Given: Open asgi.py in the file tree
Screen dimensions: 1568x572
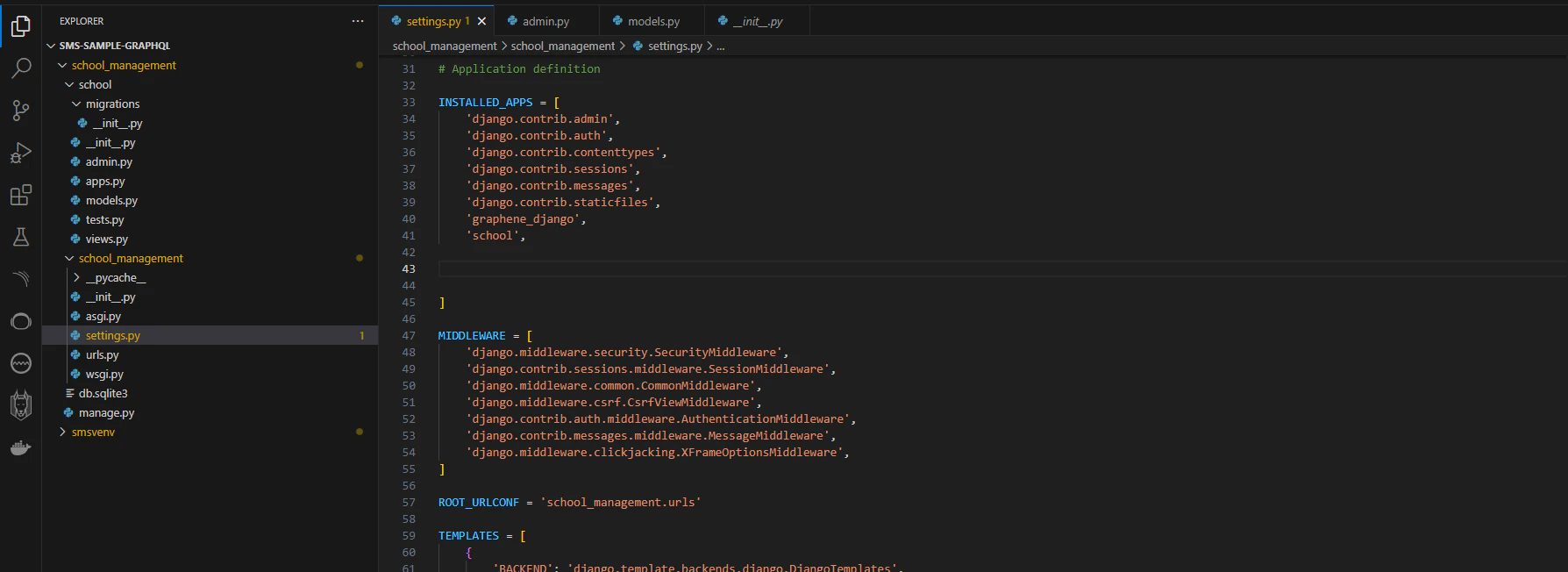Looking at the screenshot, I should tap(103, 316).
